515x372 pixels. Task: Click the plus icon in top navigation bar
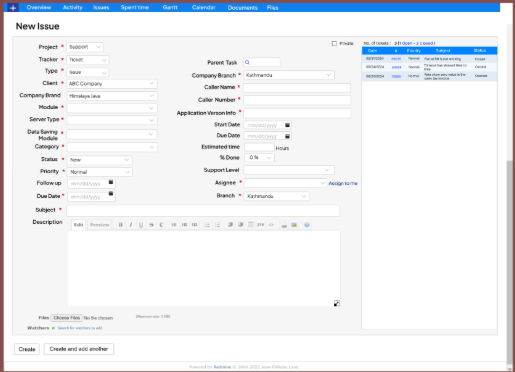13,7
